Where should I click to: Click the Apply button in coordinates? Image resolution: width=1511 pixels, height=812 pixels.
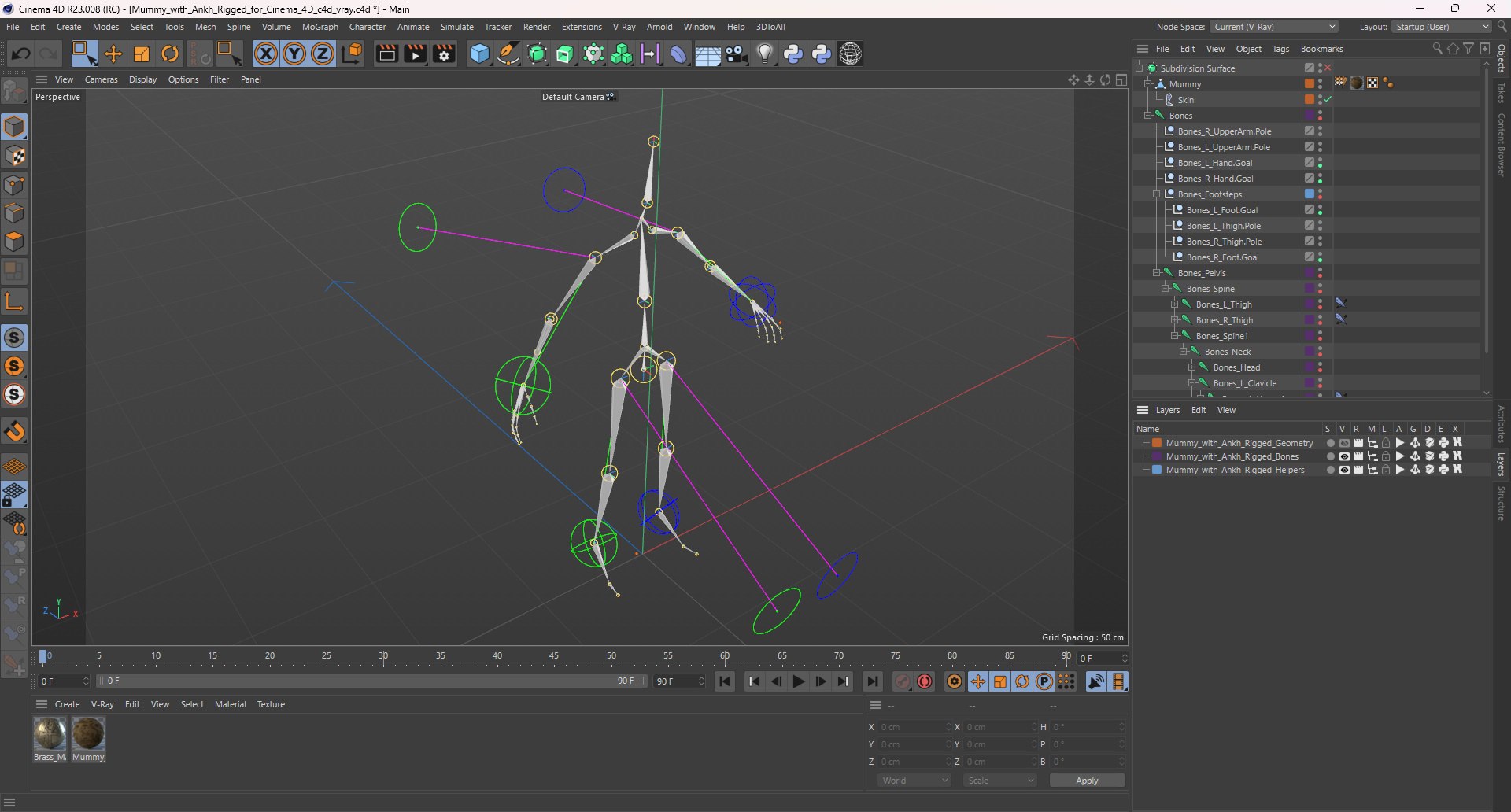click(x=1087, y=781)
